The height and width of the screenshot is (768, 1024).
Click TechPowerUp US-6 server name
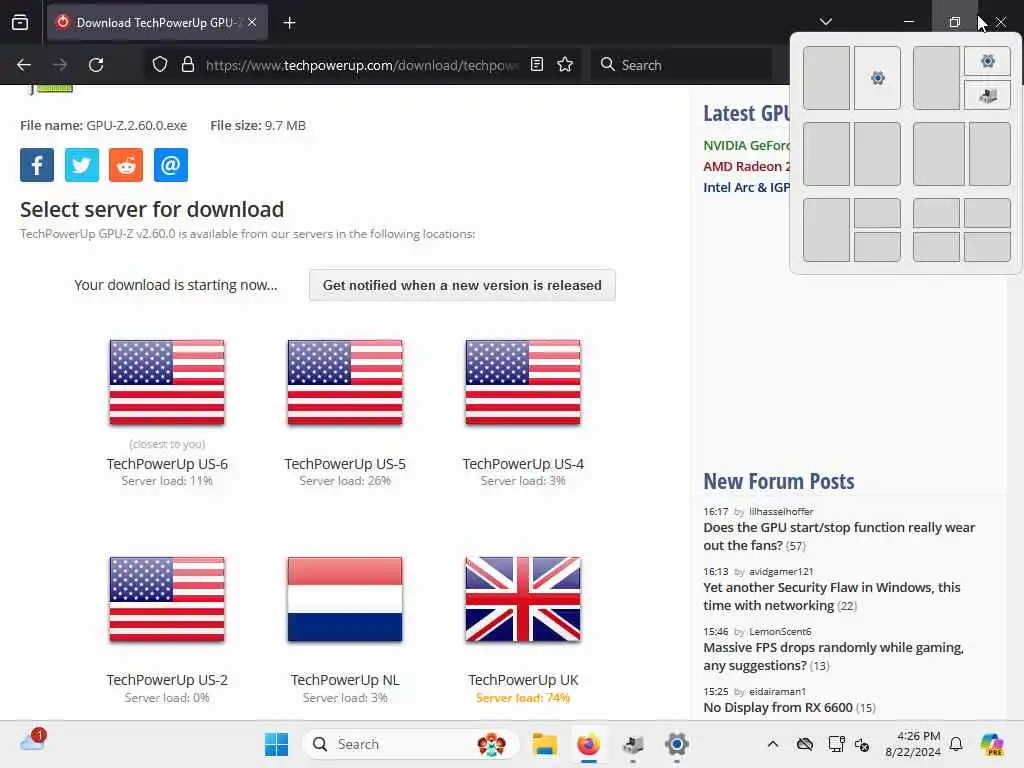167,464
